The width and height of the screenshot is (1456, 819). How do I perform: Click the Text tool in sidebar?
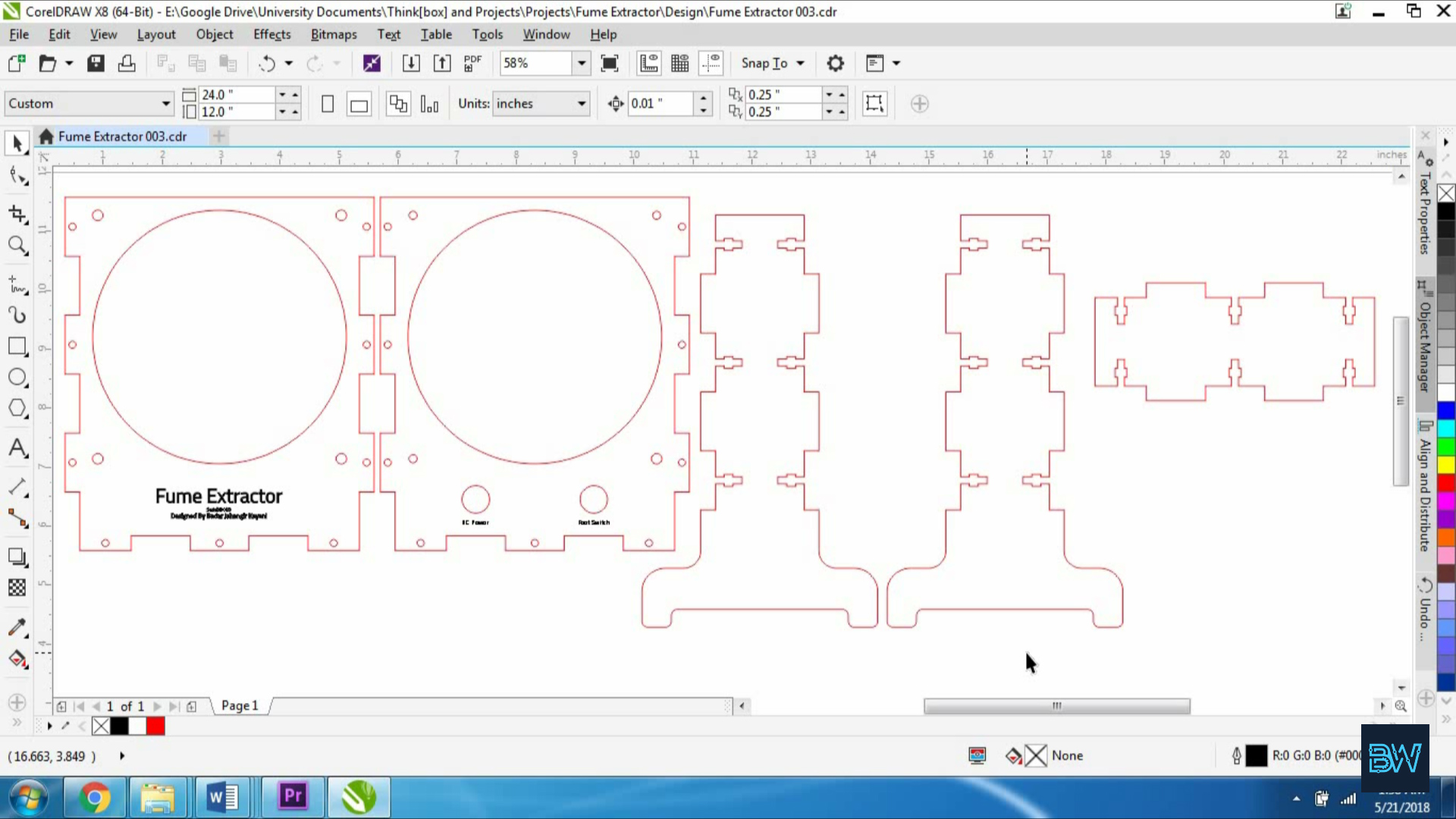click(18, 448)
